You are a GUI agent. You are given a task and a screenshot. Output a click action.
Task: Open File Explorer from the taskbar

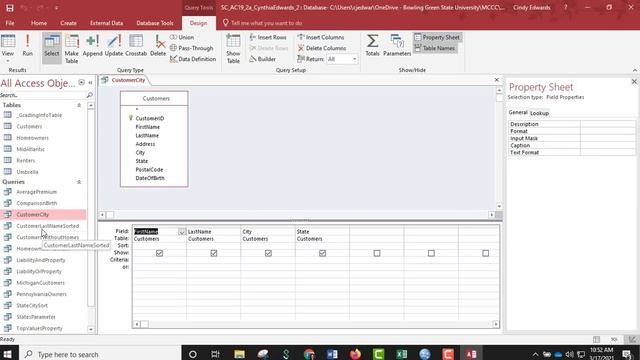239,354
